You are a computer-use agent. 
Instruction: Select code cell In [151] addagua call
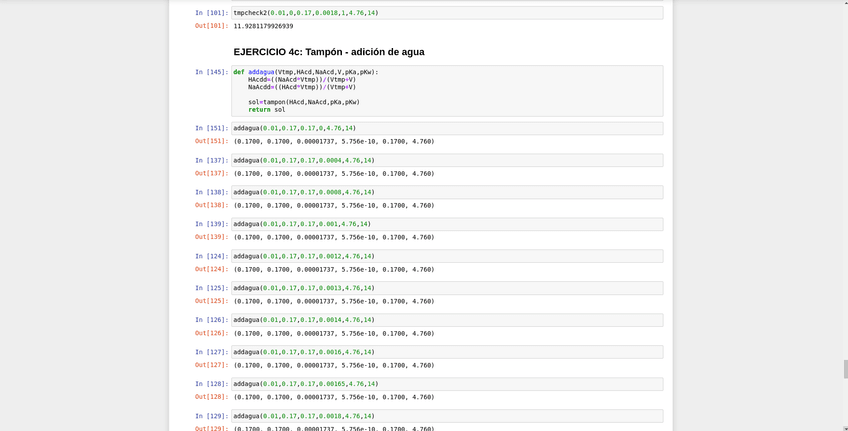click(x=446, y=128)
